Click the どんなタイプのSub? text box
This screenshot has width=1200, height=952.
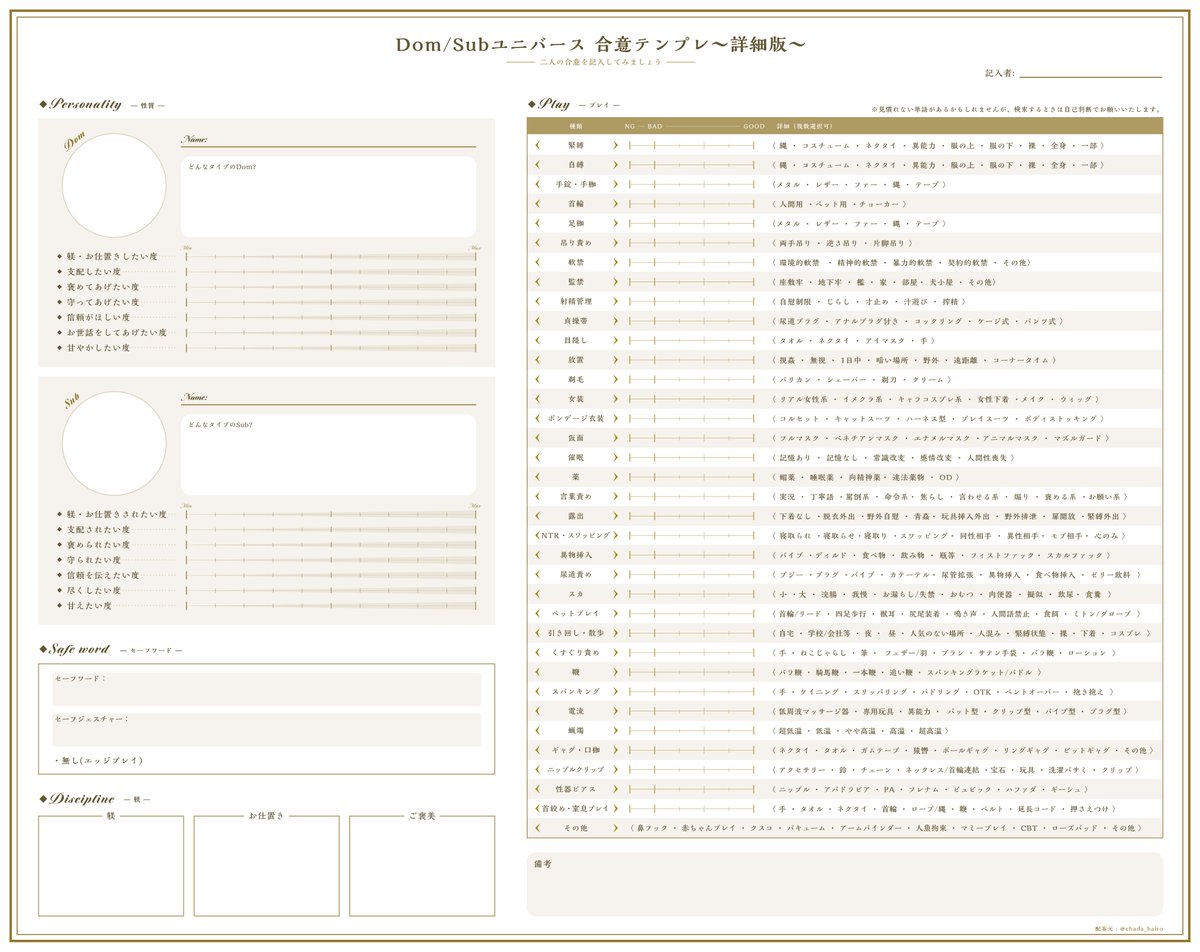point(328,454)
